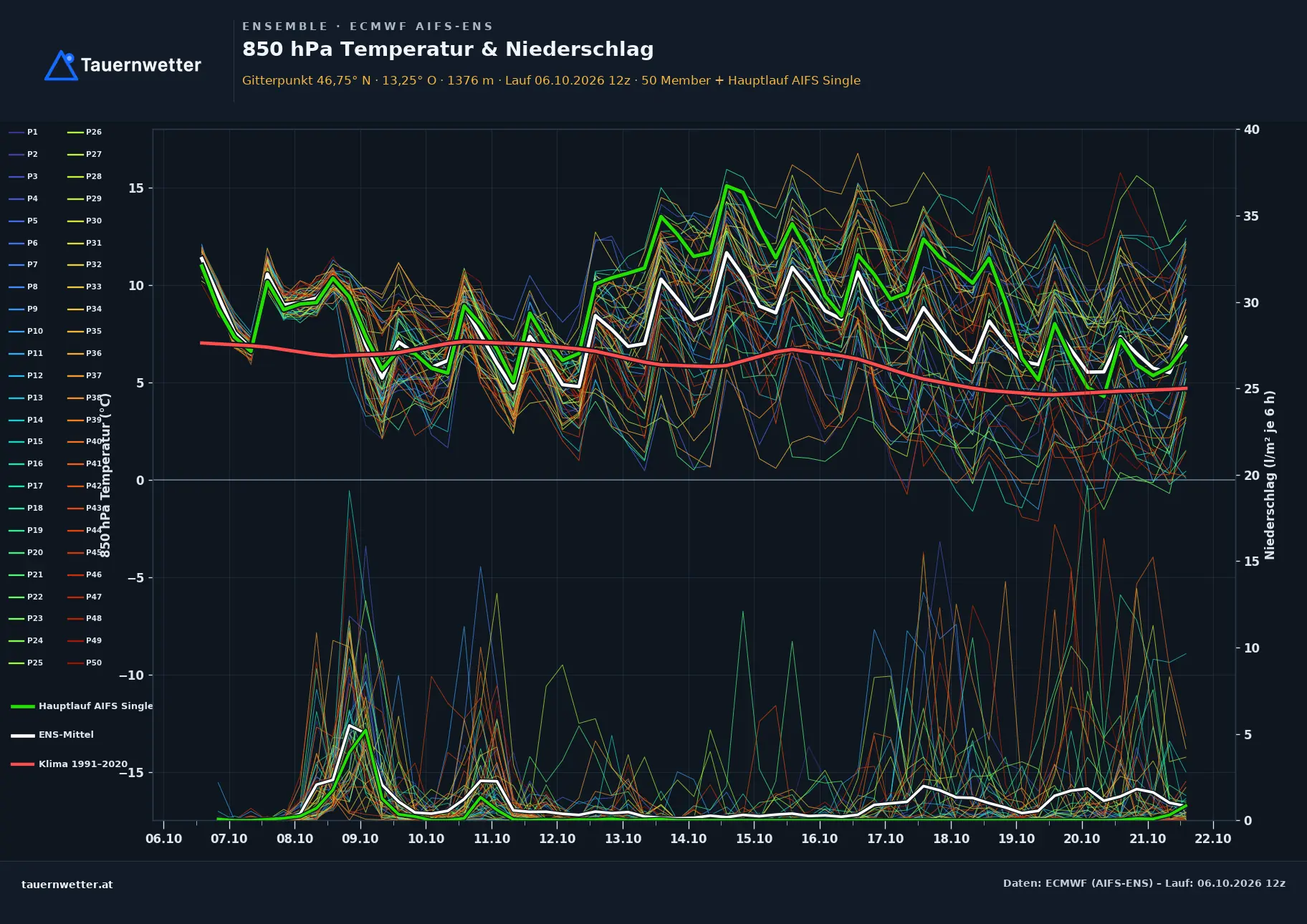Click the 06.10 date label on x-axis
The image size is (1307, 924).
pos(163,839)
